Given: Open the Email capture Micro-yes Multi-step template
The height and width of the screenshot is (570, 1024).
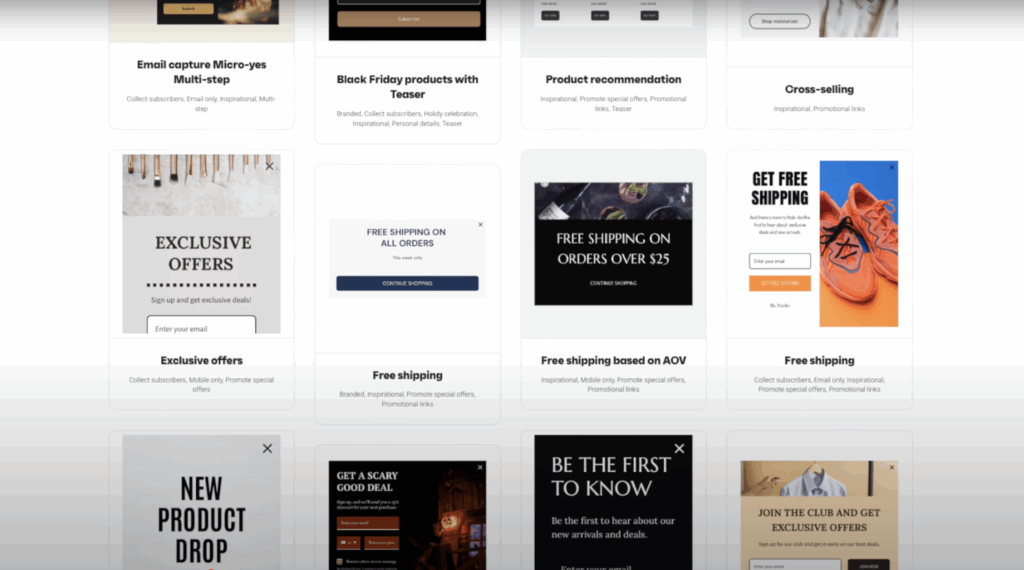Looking at the screenshot, I should [201, 72].
